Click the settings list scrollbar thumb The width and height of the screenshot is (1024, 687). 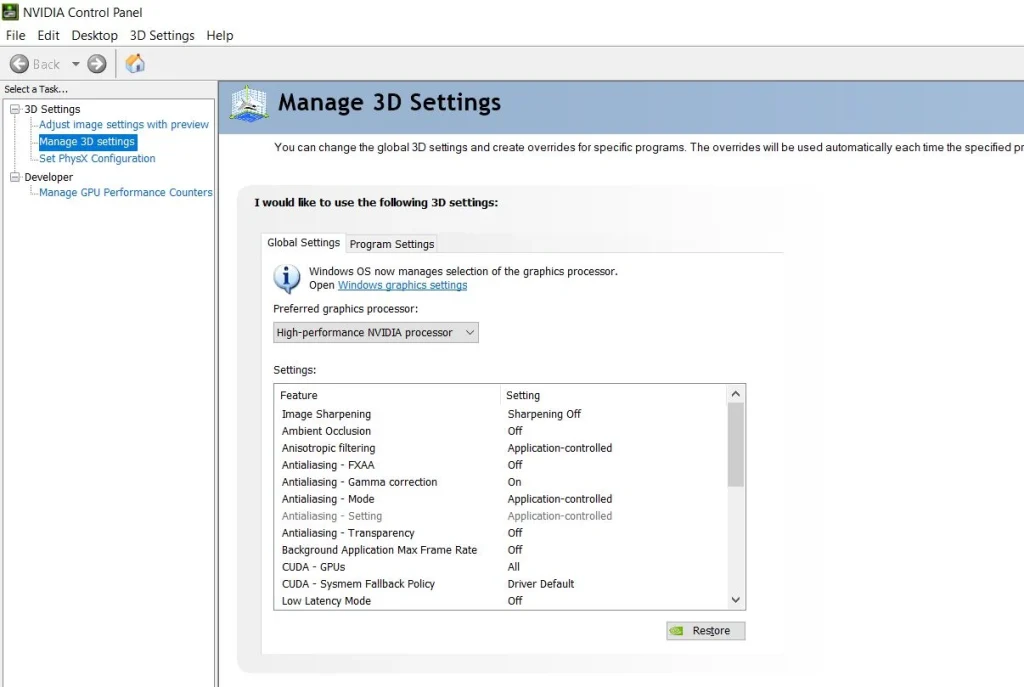[x=735, y=445]
